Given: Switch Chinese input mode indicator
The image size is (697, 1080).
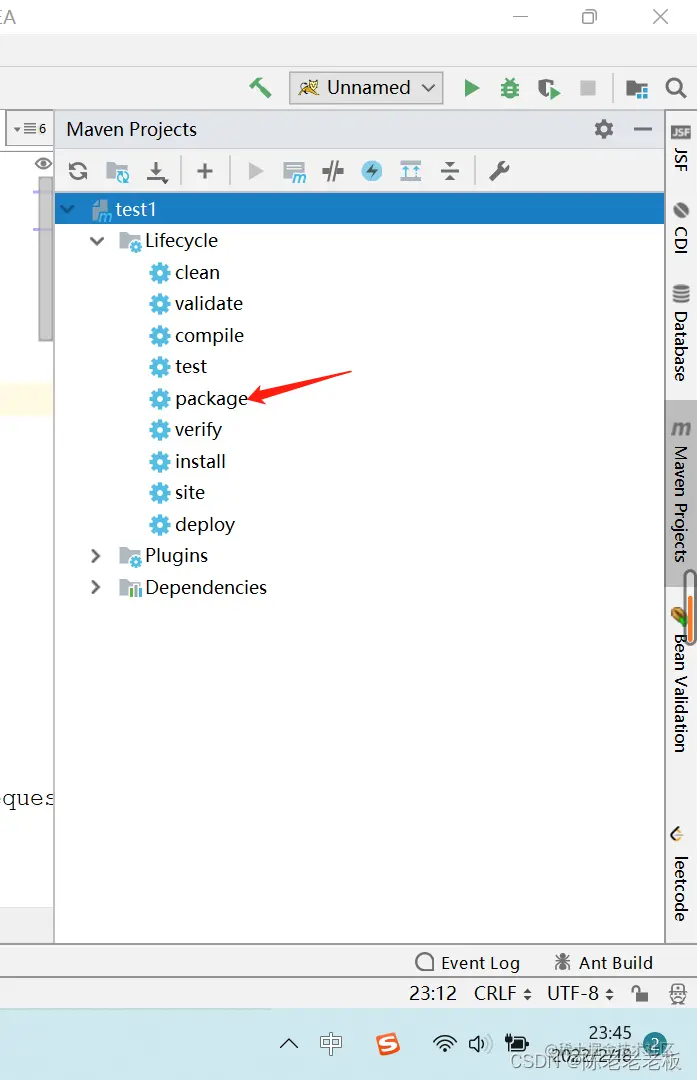Looking at the screenshot, I should point(331,1043).
